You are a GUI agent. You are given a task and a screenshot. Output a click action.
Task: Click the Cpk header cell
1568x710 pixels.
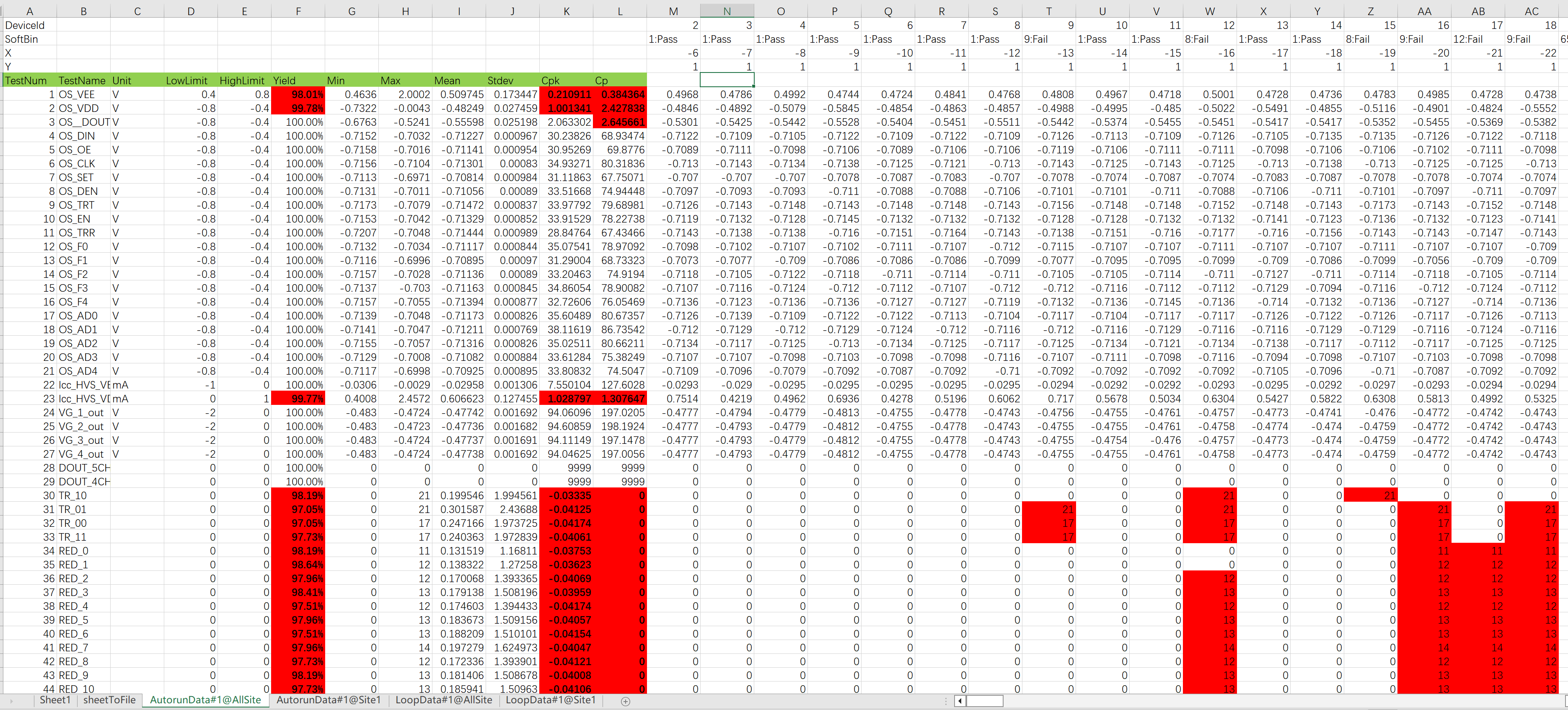click(566, 80)
